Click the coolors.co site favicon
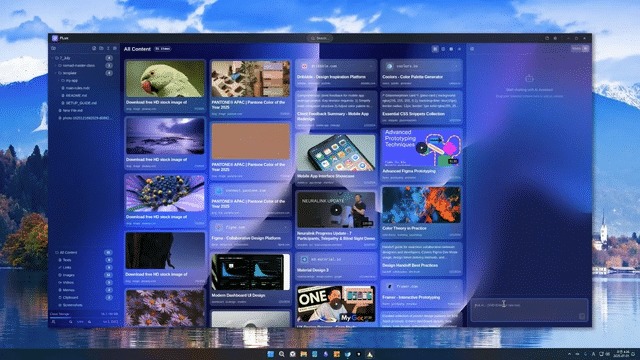 [x=390, y=66]
